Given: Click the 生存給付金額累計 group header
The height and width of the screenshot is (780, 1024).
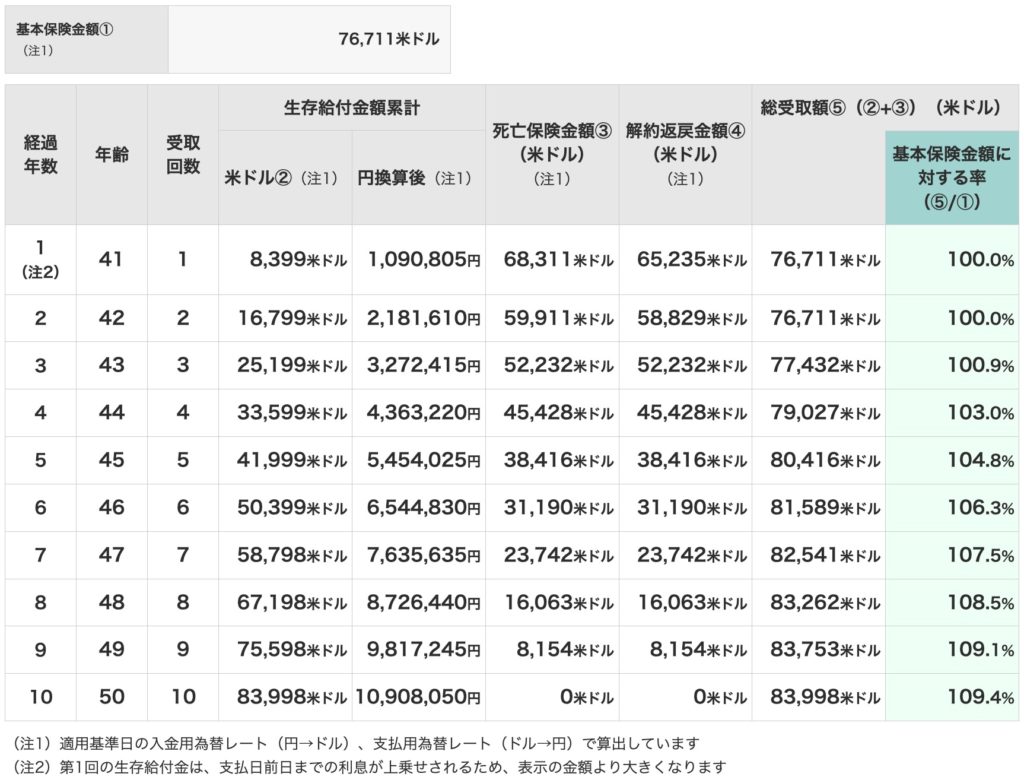Looking at the screenshot, I should click(351, 108).
